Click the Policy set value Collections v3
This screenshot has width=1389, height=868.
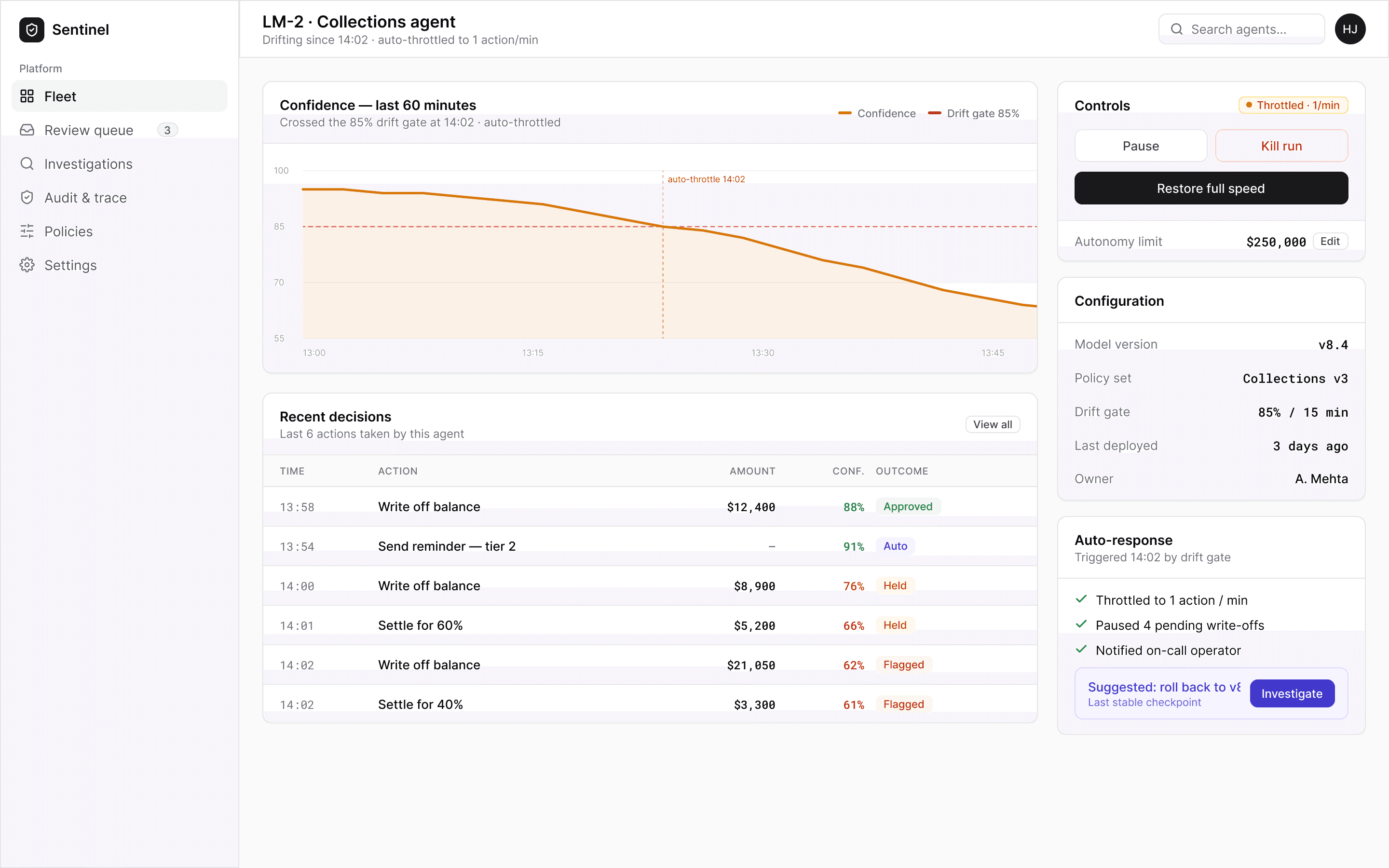pos(1295,379)
